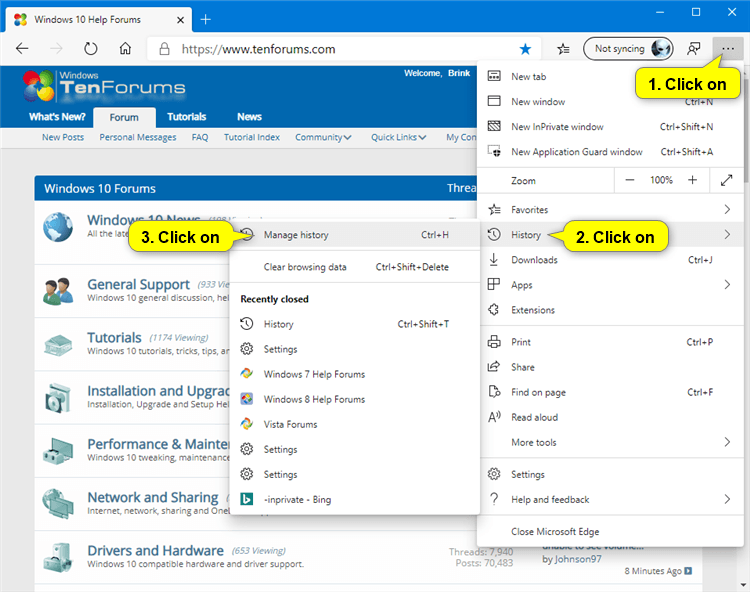The height and width of the screenshot is (592, 750).
Task: Choose Share in the menu
Action: pyautogui.click(x=610, y=367)
